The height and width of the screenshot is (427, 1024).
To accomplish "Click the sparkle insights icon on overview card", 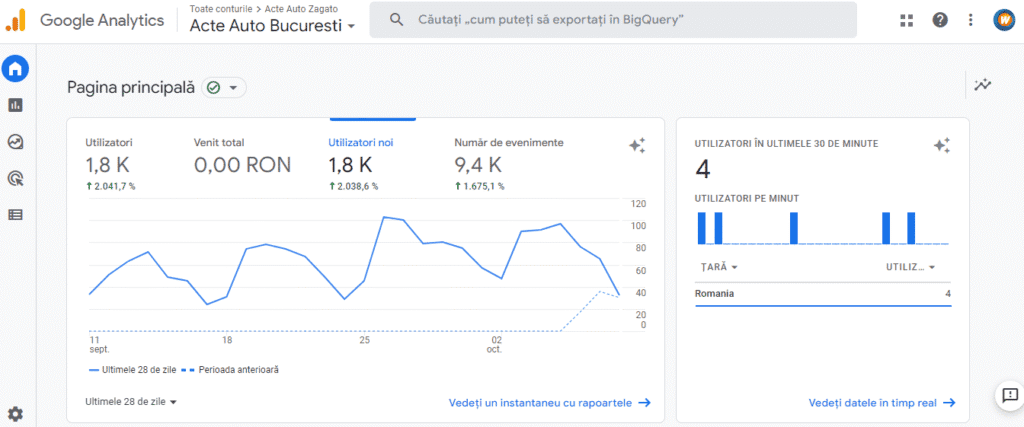I will point(637,146).
